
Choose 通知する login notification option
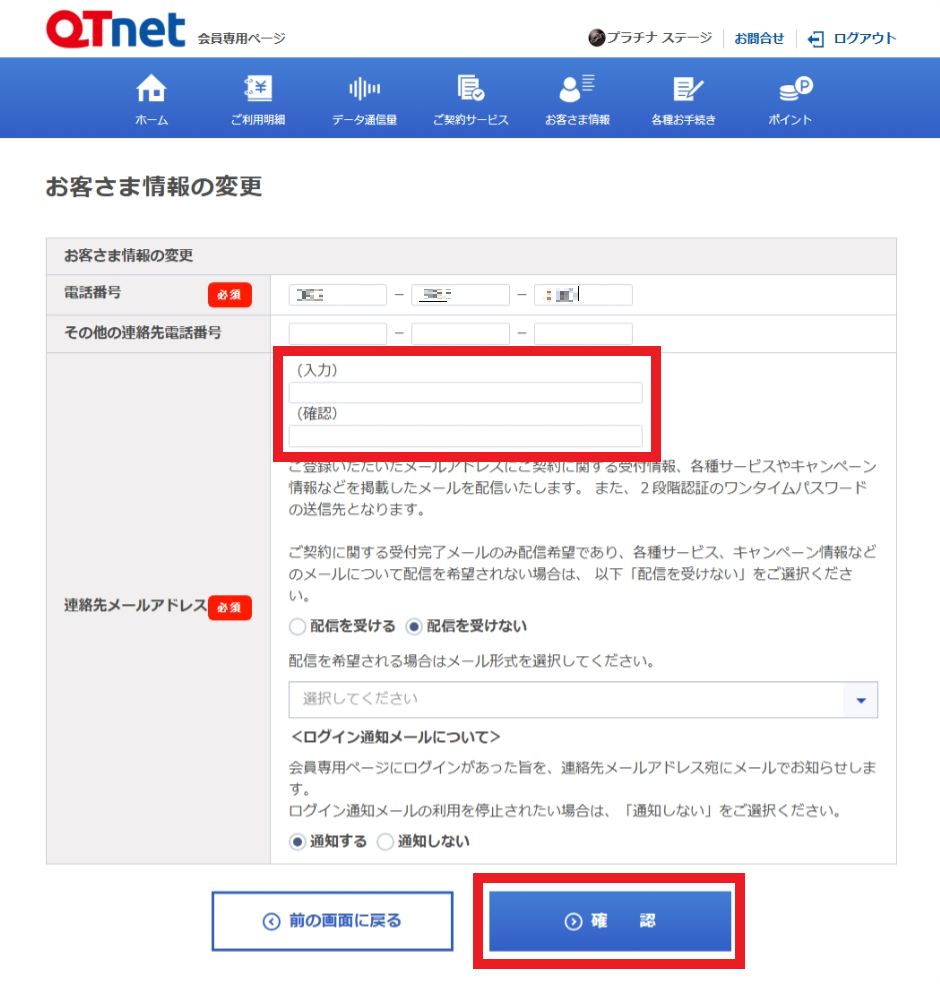click(297, 842)
